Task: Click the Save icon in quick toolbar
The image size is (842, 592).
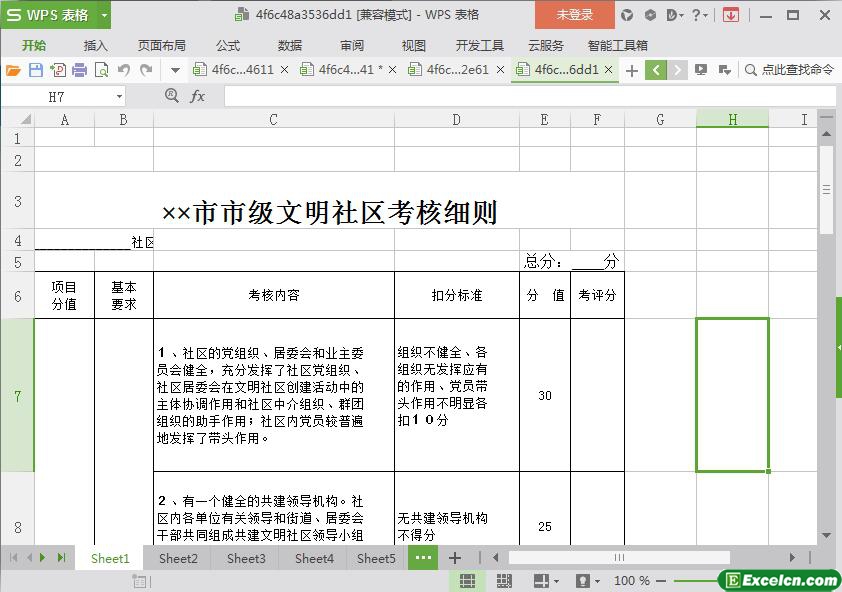Action: click(x=36, y=70)
